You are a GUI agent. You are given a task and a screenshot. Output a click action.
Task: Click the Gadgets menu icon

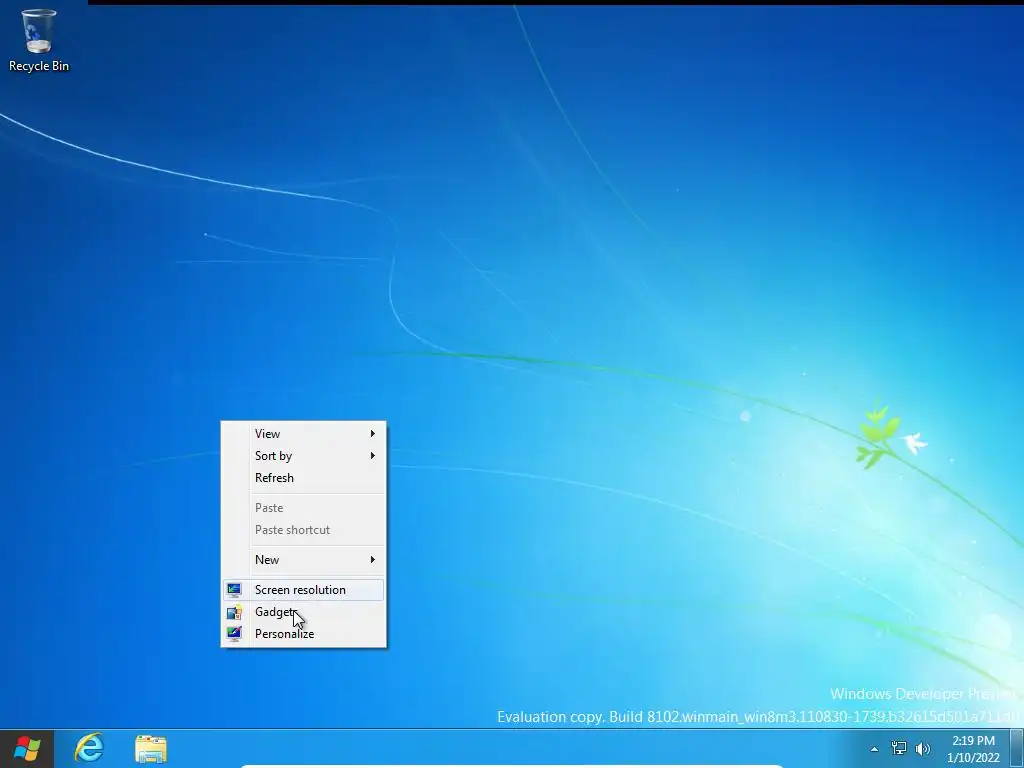(x=234, y=613)
